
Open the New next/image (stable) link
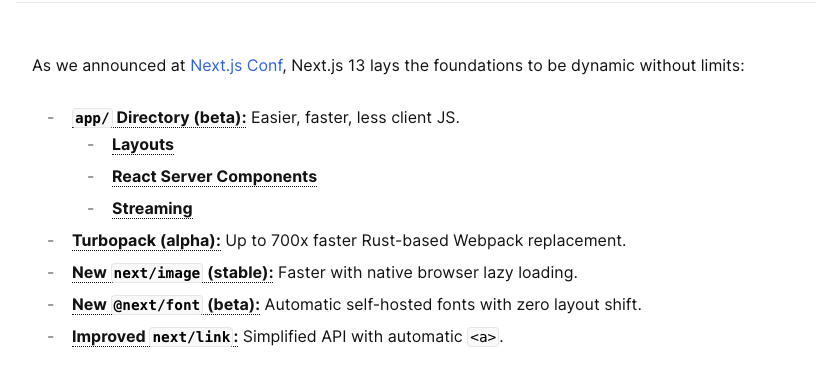pos(173,273)
